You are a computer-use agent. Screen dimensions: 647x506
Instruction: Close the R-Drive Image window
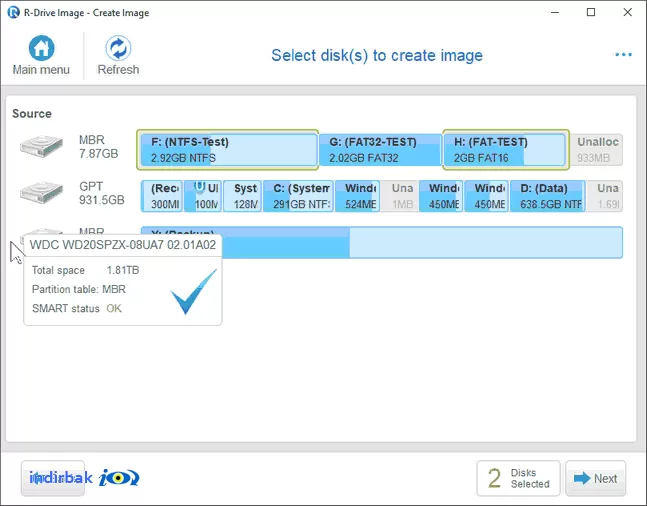point(628,12)
